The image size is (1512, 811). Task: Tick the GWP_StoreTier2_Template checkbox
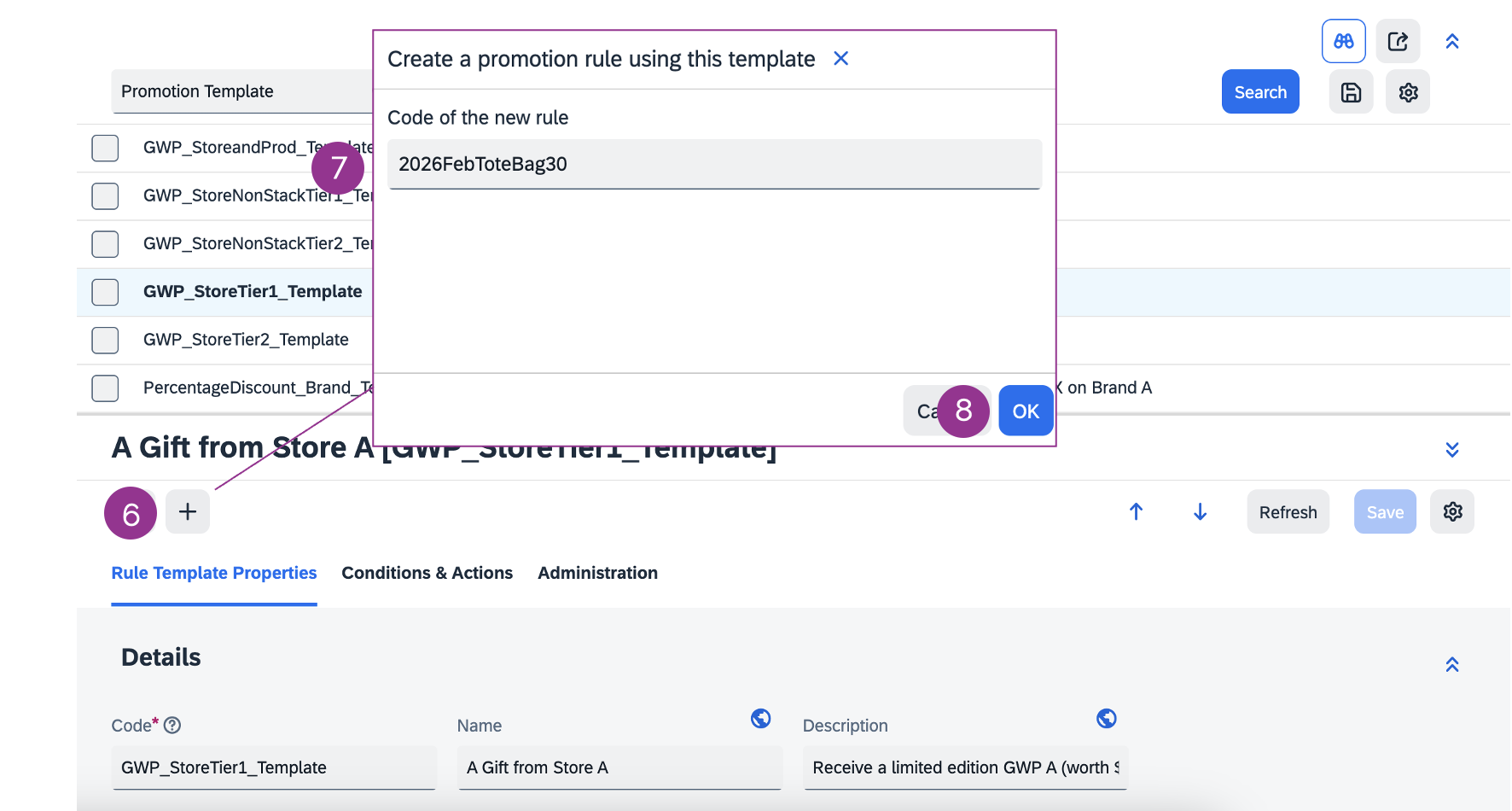(105, 340)
